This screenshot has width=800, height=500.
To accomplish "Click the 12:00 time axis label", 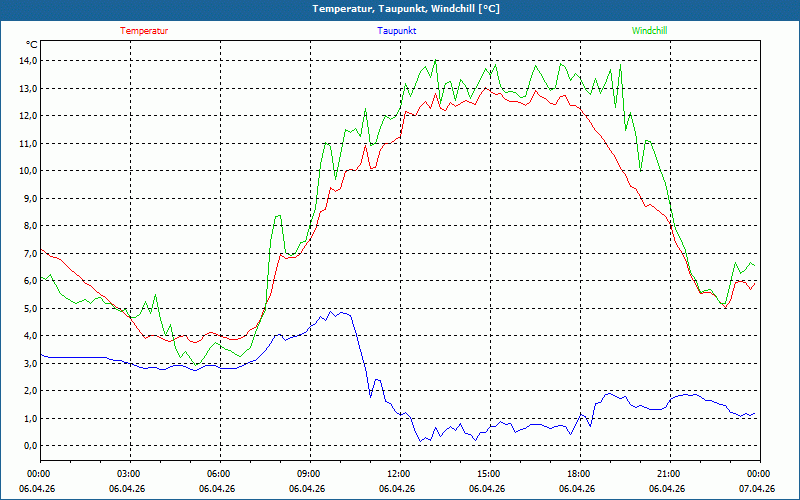I will [x=398, y=474].
